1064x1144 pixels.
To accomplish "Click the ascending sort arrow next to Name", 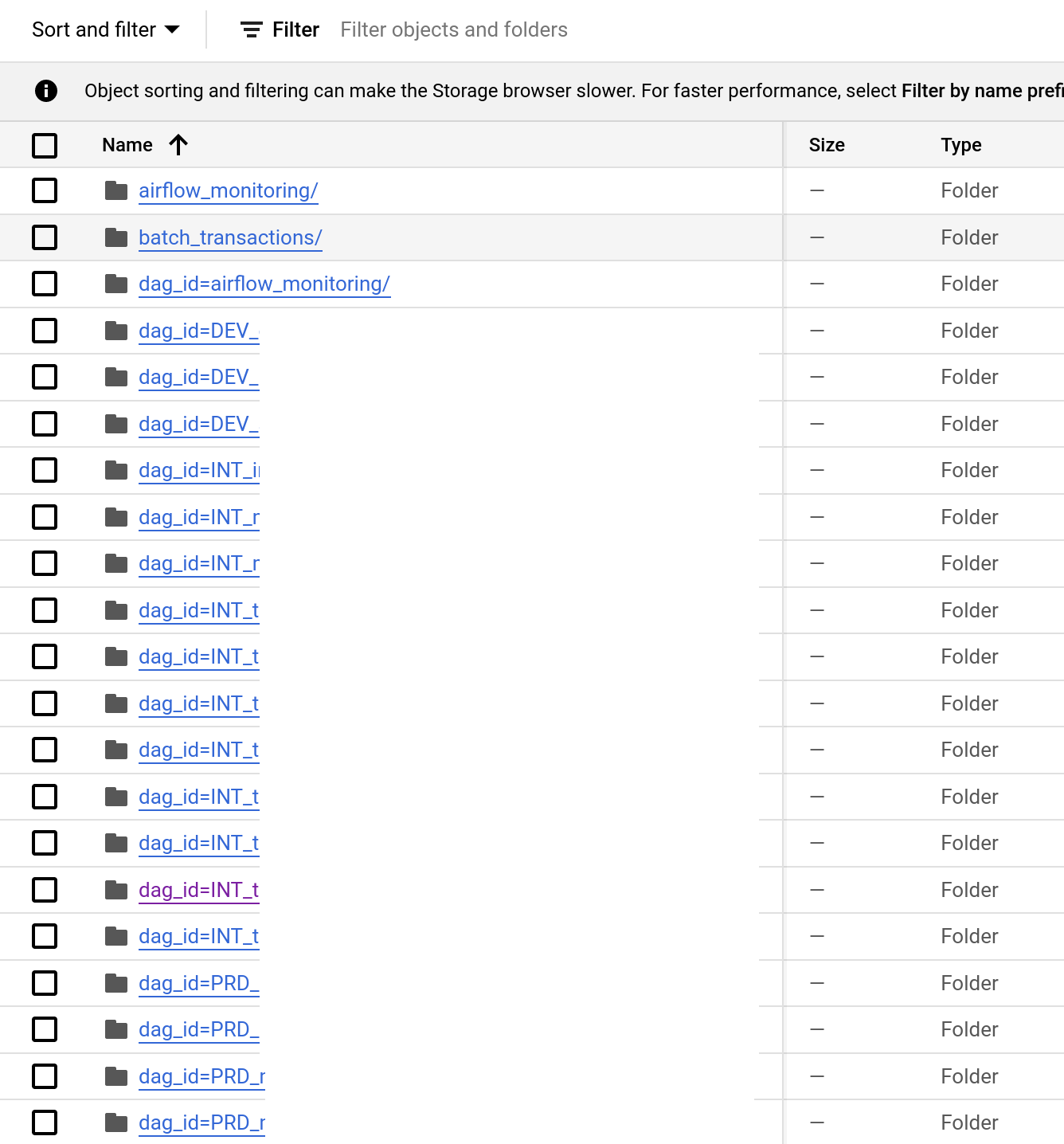I will [178, 144].
